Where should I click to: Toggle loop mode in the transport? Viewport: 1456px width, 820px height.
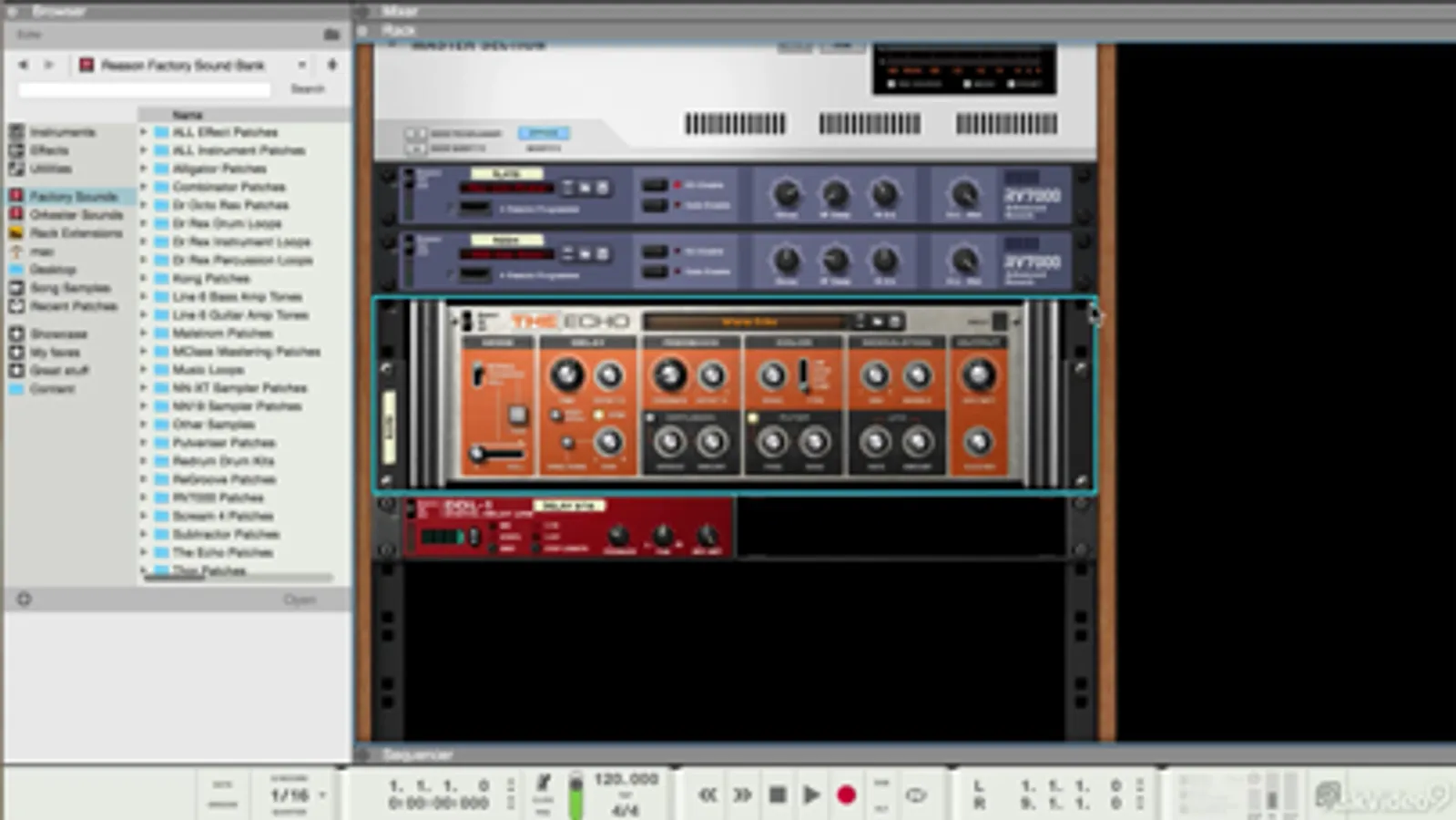point(916,795)
